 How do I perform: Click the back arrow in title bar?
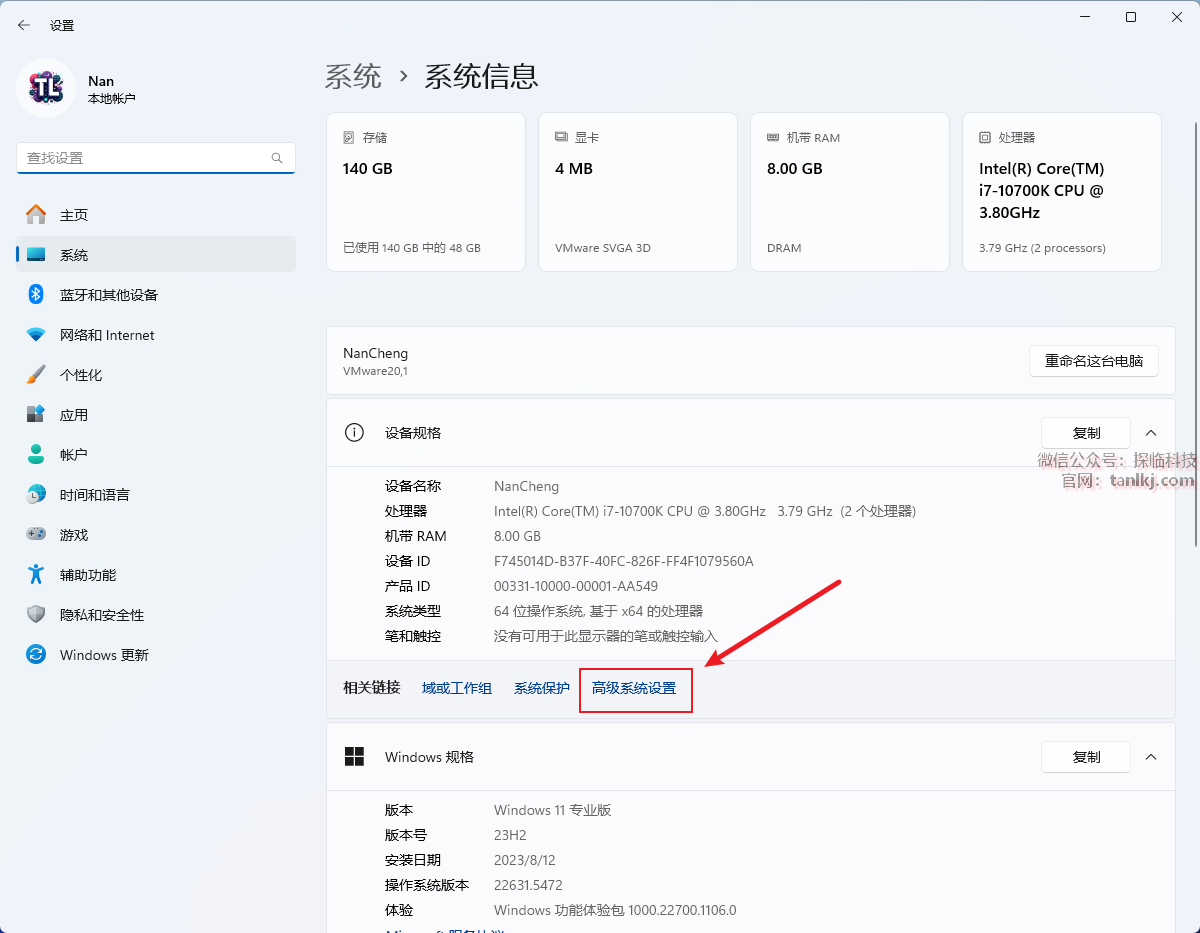click(x=24, y=25)
